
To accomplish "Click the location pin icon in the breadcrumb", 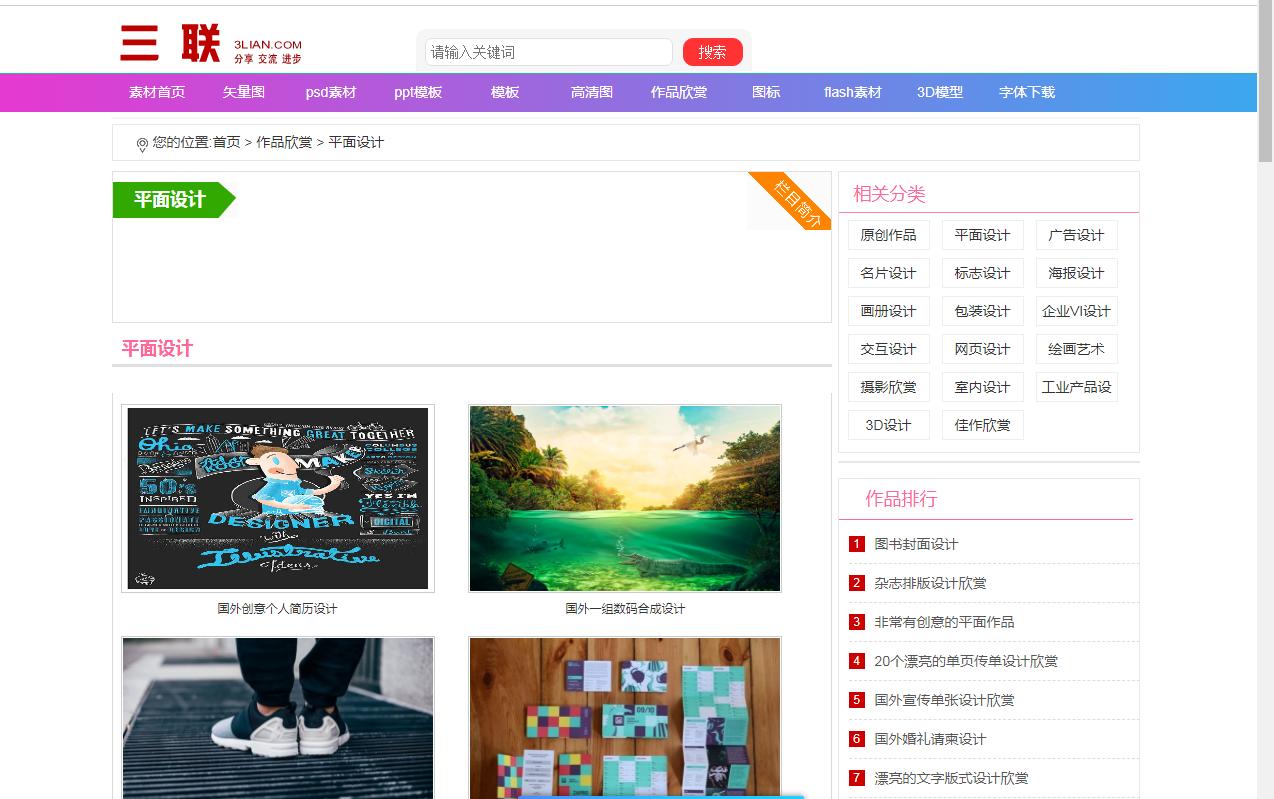I will (141, 143).
